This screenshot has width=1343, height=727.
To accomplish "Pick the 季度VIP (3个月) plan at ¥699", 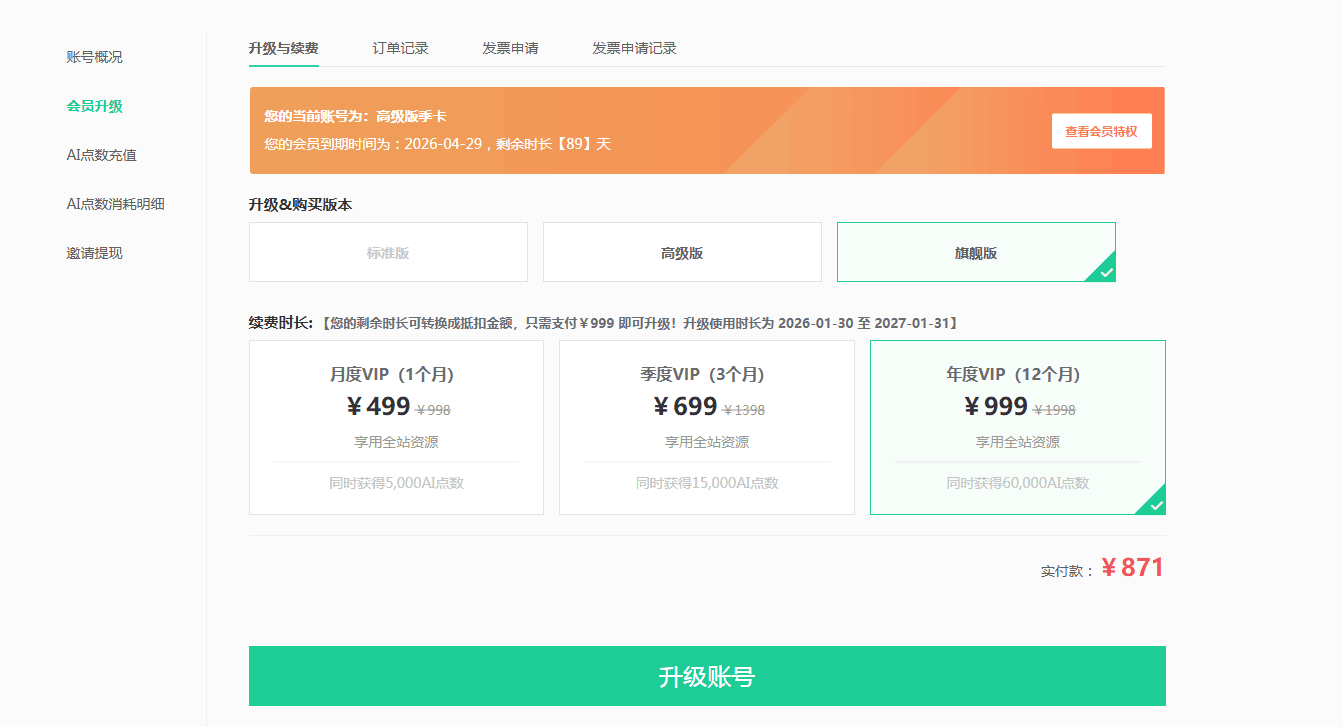I will [x=706, y=427].
